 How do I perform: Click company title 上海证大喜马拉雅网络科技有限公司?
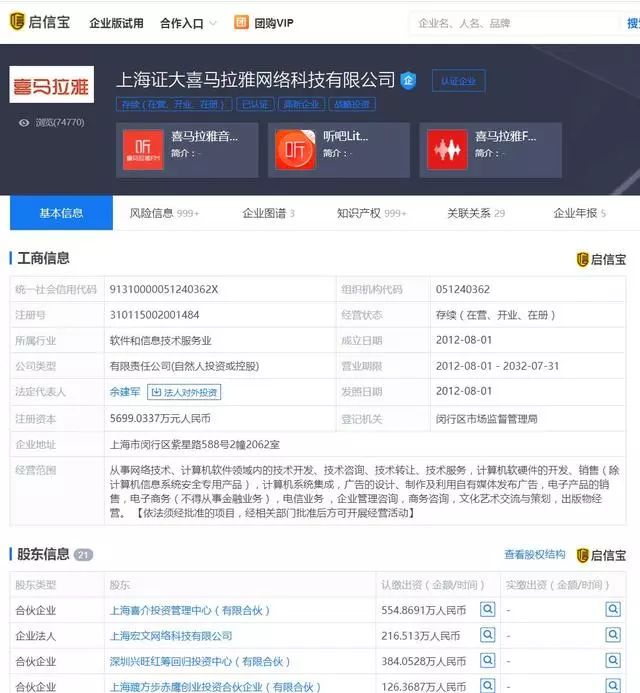[255, 80]
